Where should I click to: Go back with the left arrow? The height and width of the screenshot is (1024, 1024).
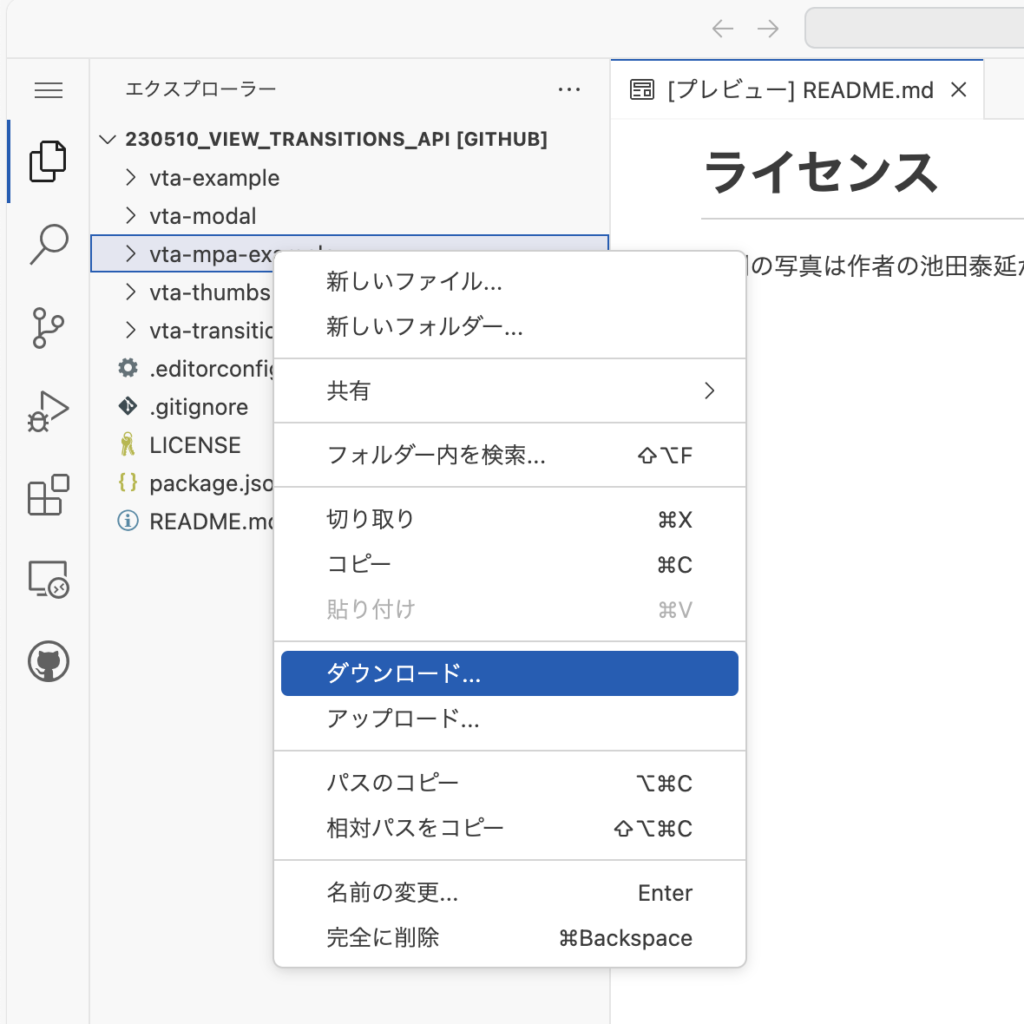click(x=722, y=29)
